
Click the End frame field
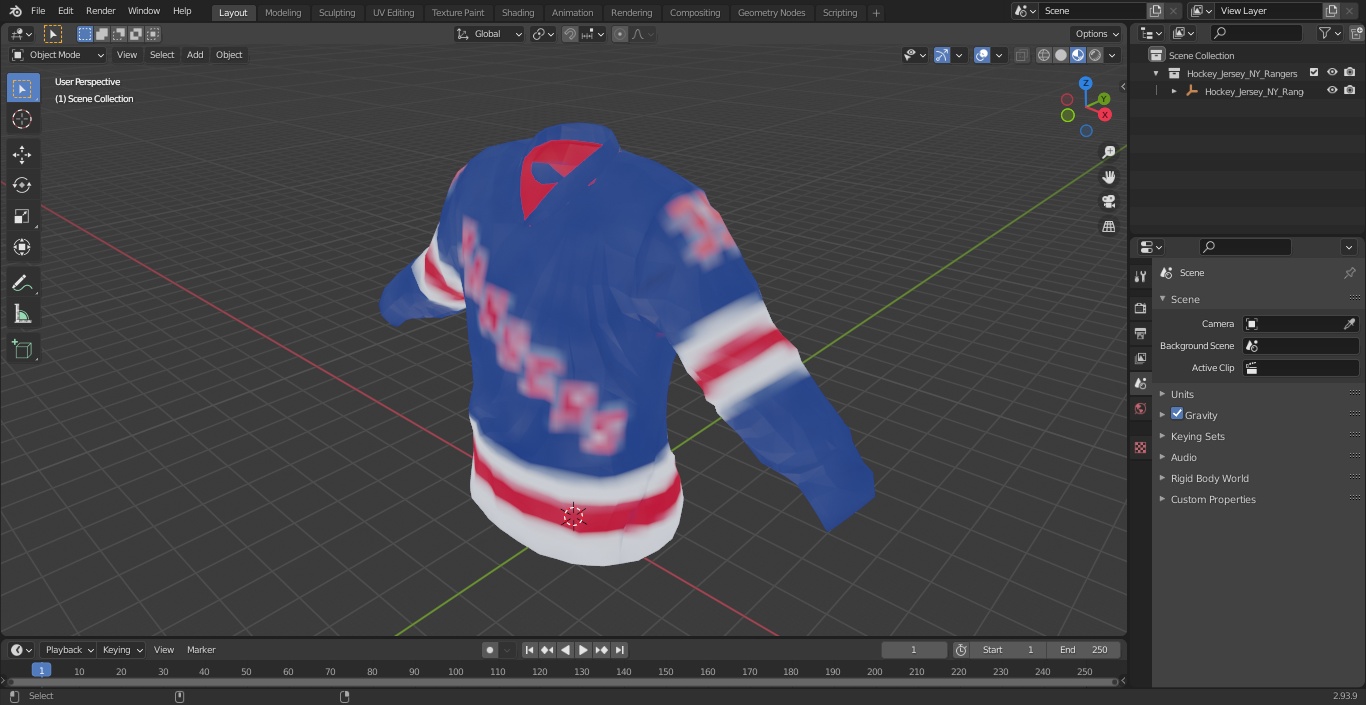point(1084,650)
